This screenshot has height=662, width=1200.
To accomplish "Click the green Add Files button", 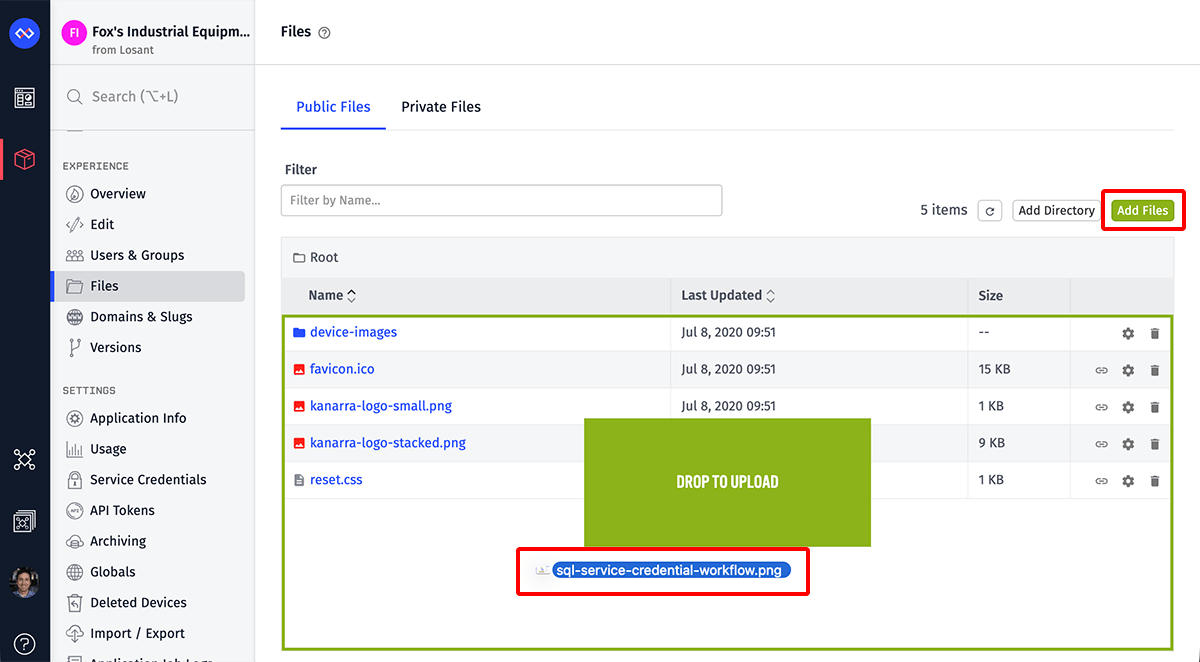I will [x=1143, y=210].
